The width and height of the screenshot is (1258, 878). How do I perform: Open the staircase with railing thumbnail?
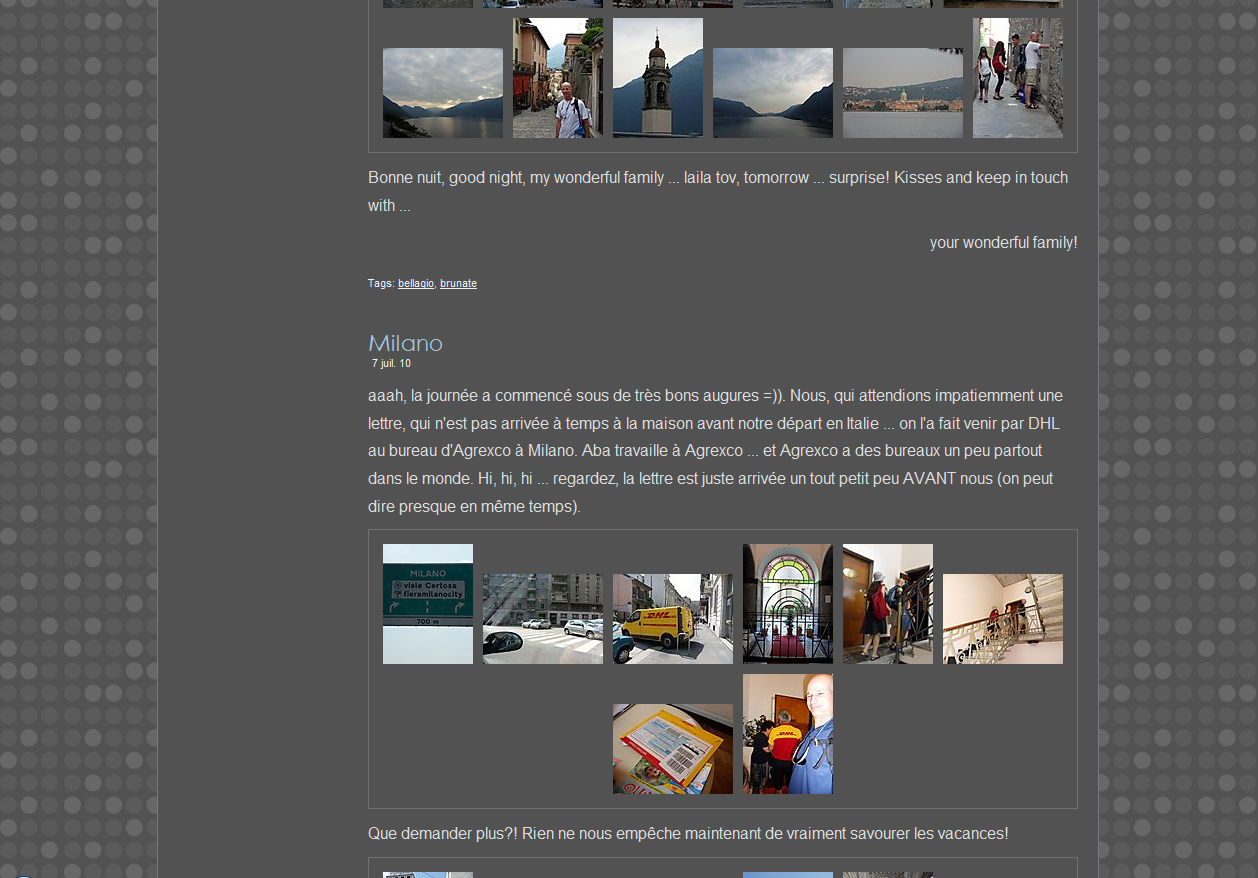[1002, 619]
